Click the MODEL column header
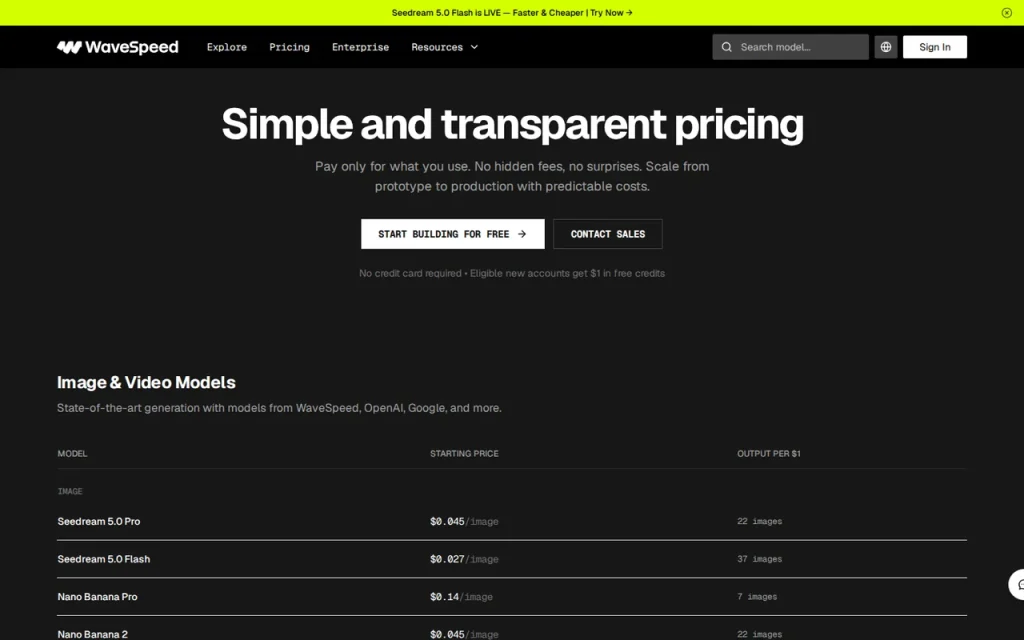 [x=72, y=453]
